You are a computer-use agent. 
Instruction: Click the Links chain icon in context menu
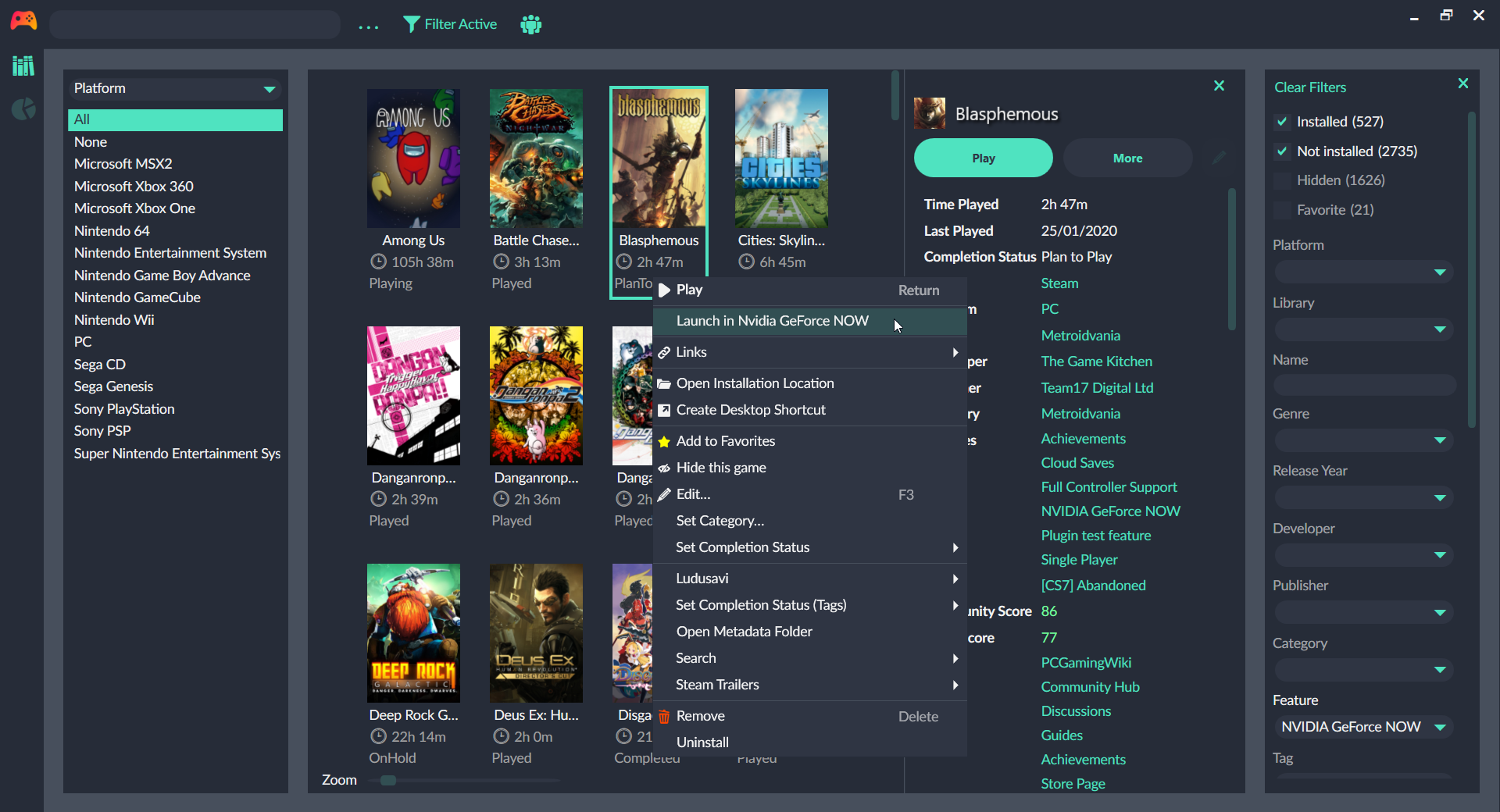pyautogui.click(x=664, y=353)
